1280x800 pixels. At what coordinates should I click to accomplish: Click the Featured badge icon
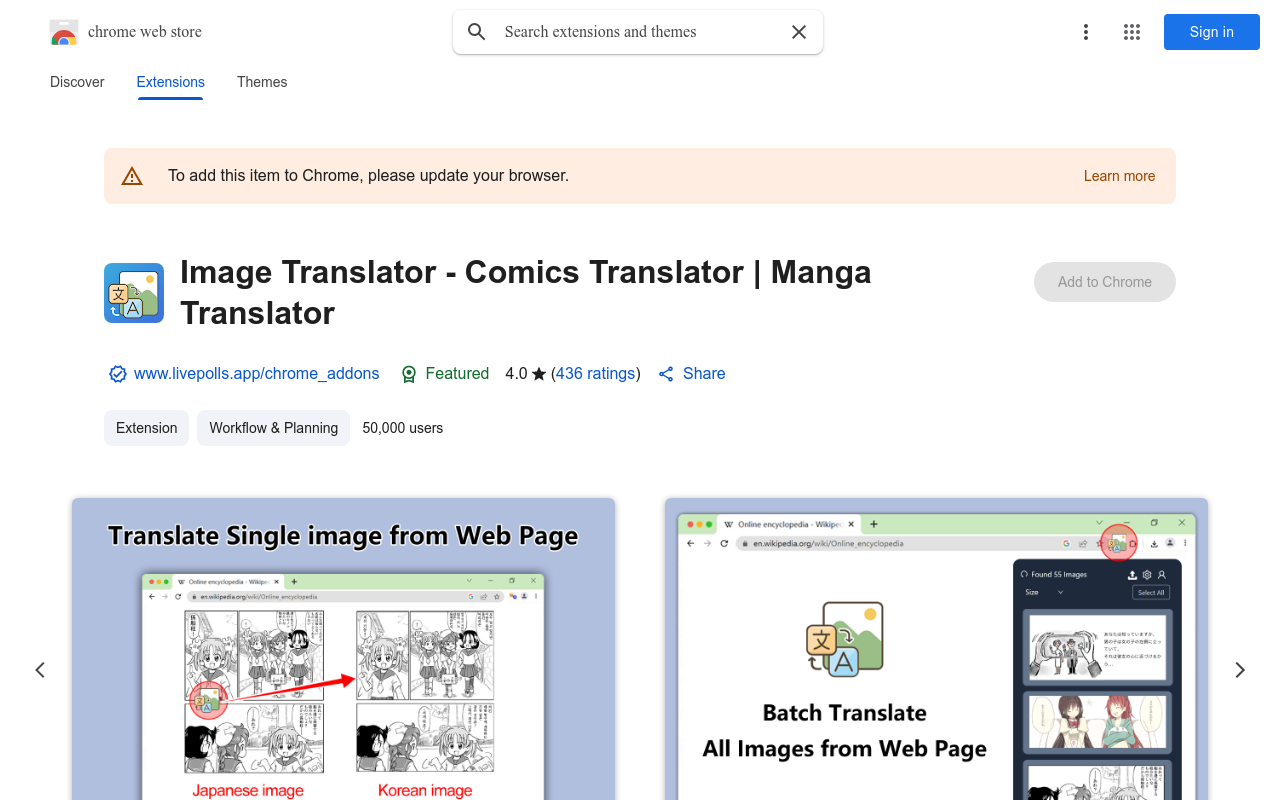click(409, 374)
